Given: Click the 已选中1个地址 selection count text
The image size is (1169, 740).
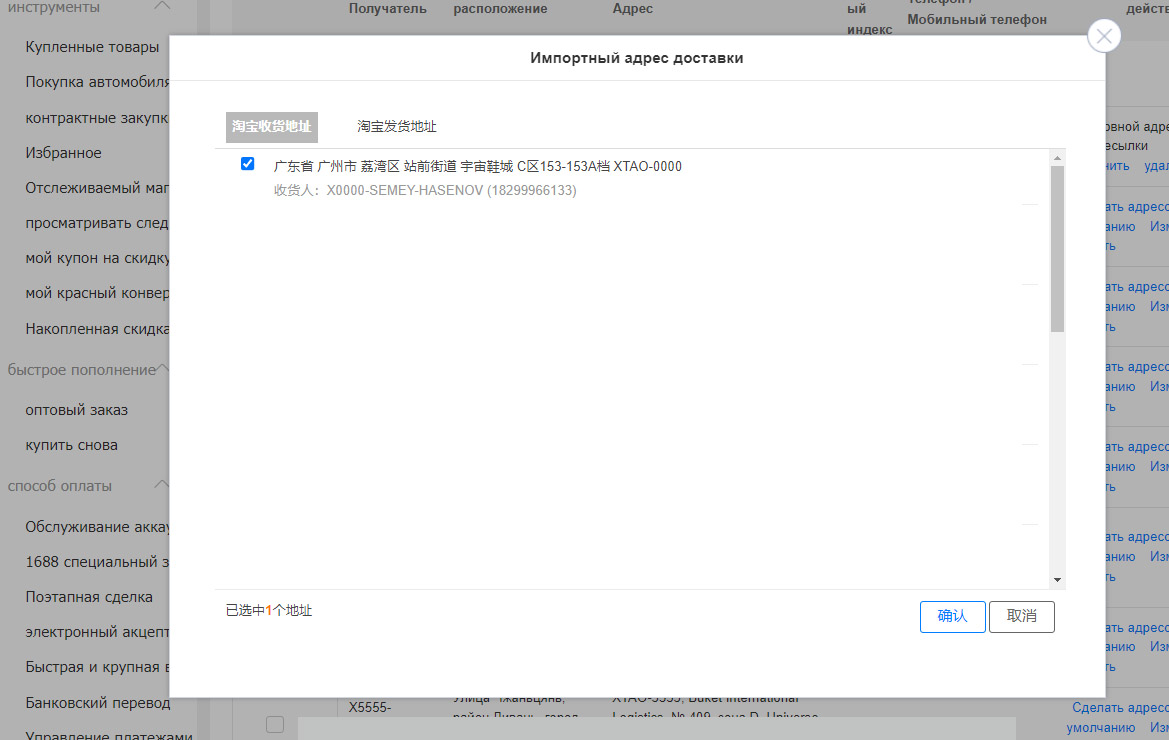Looking at the screenshot, I should click(x=269, y=610).
